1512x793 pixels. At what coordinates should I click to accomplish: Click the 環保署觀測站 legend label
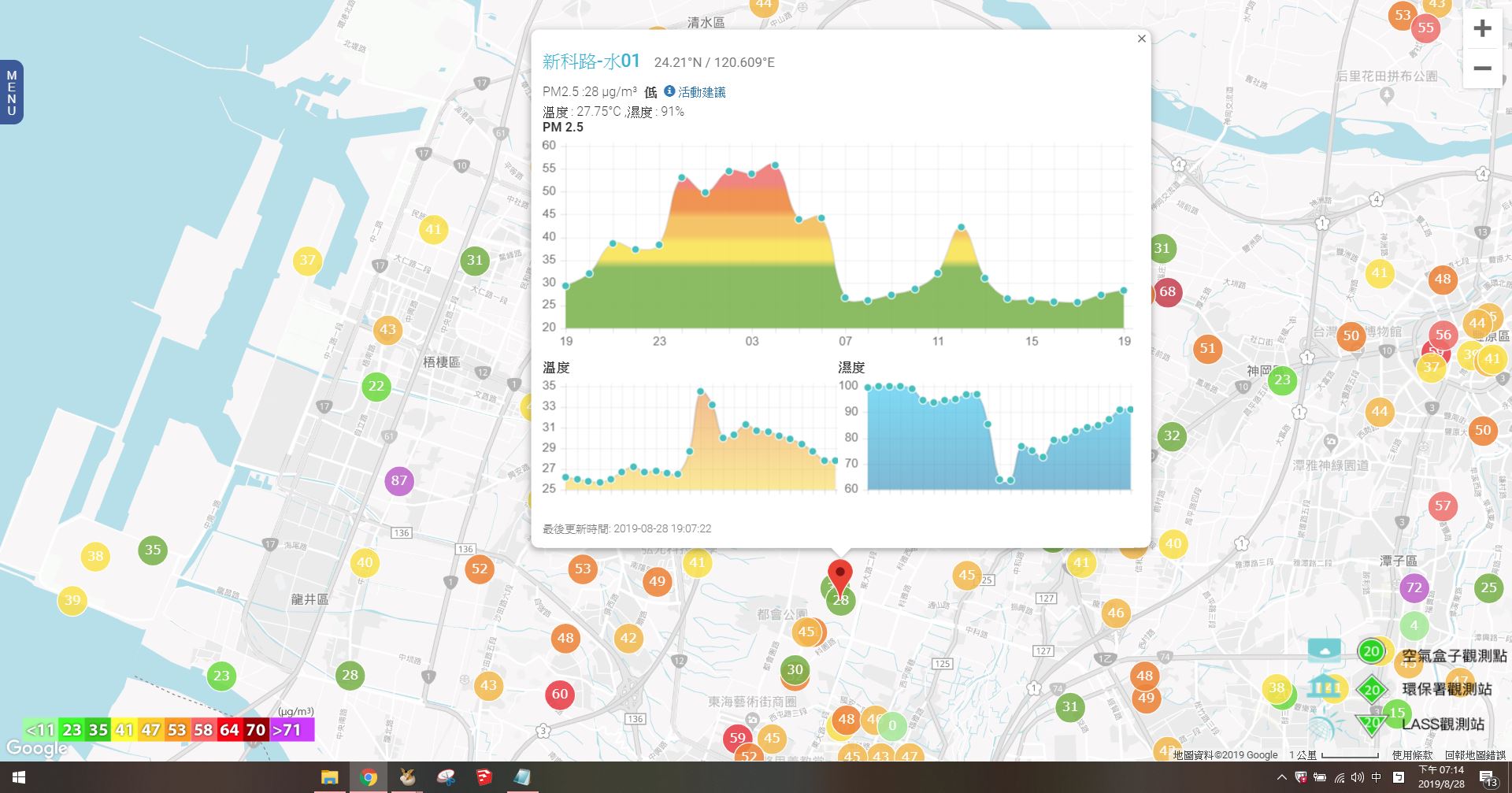coord(1447,689)
